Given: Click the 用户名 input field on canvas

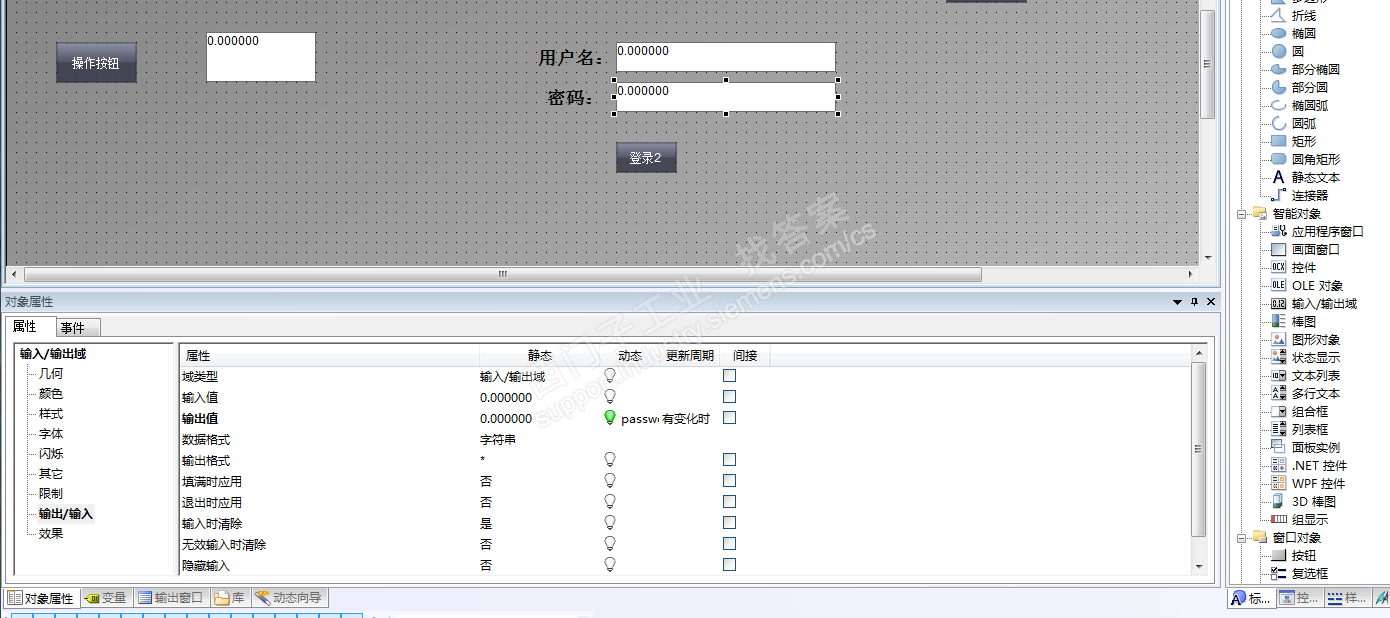Looking at the screenshot, I should (x=725, y=57).
